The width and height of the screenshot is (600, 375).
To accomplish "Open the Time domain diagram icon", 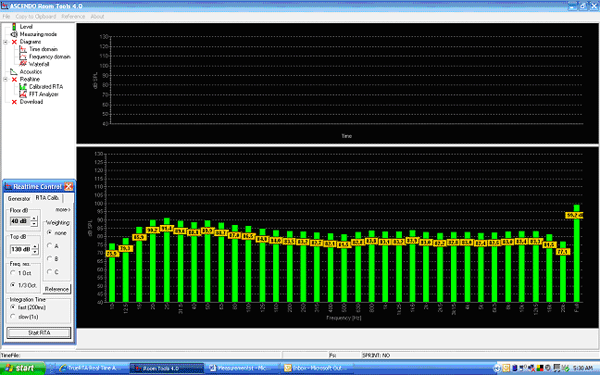I will click(23, 49).
